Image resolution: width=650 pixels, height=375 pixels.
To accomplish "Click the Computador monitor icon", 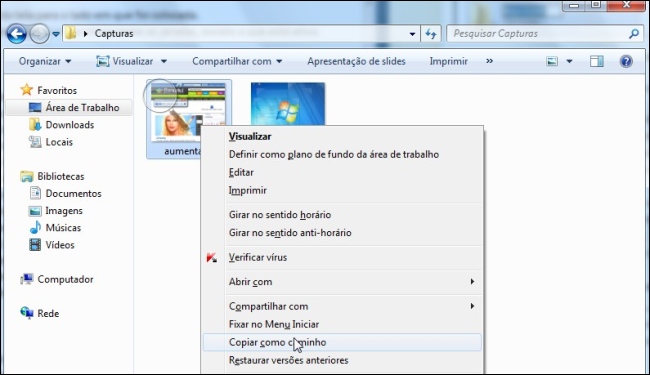I will click(27, 279).
